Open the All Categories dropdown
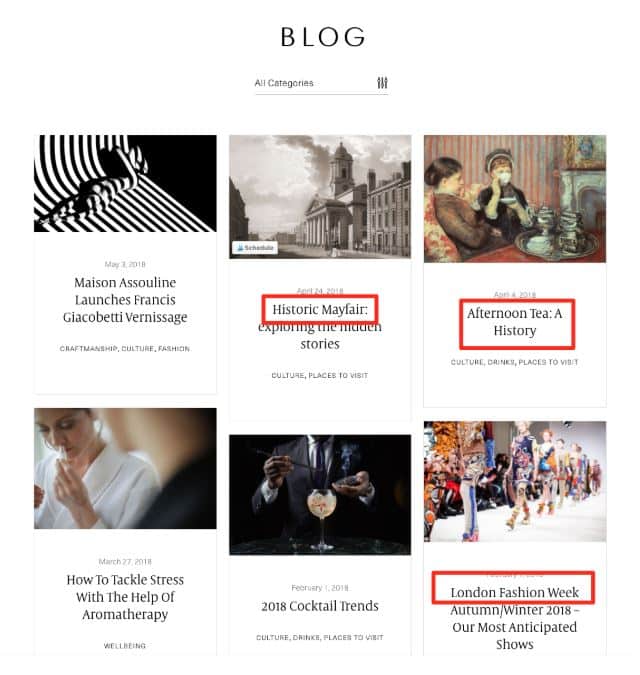 (322, 84)
